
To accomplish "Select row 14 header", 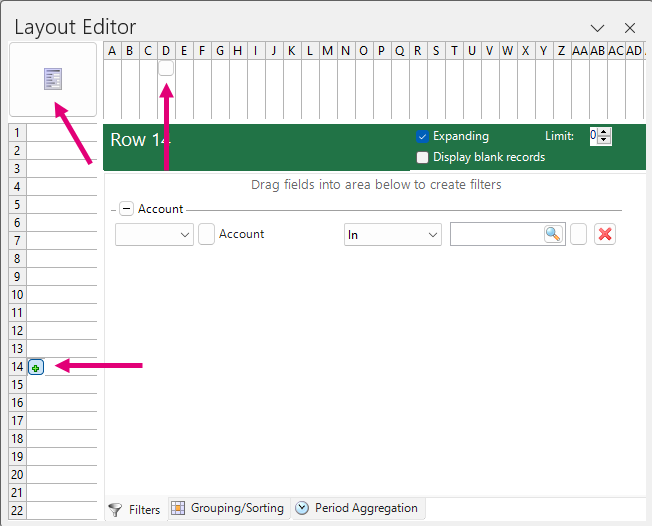I will pyautogui.click(x=17, y=367).
